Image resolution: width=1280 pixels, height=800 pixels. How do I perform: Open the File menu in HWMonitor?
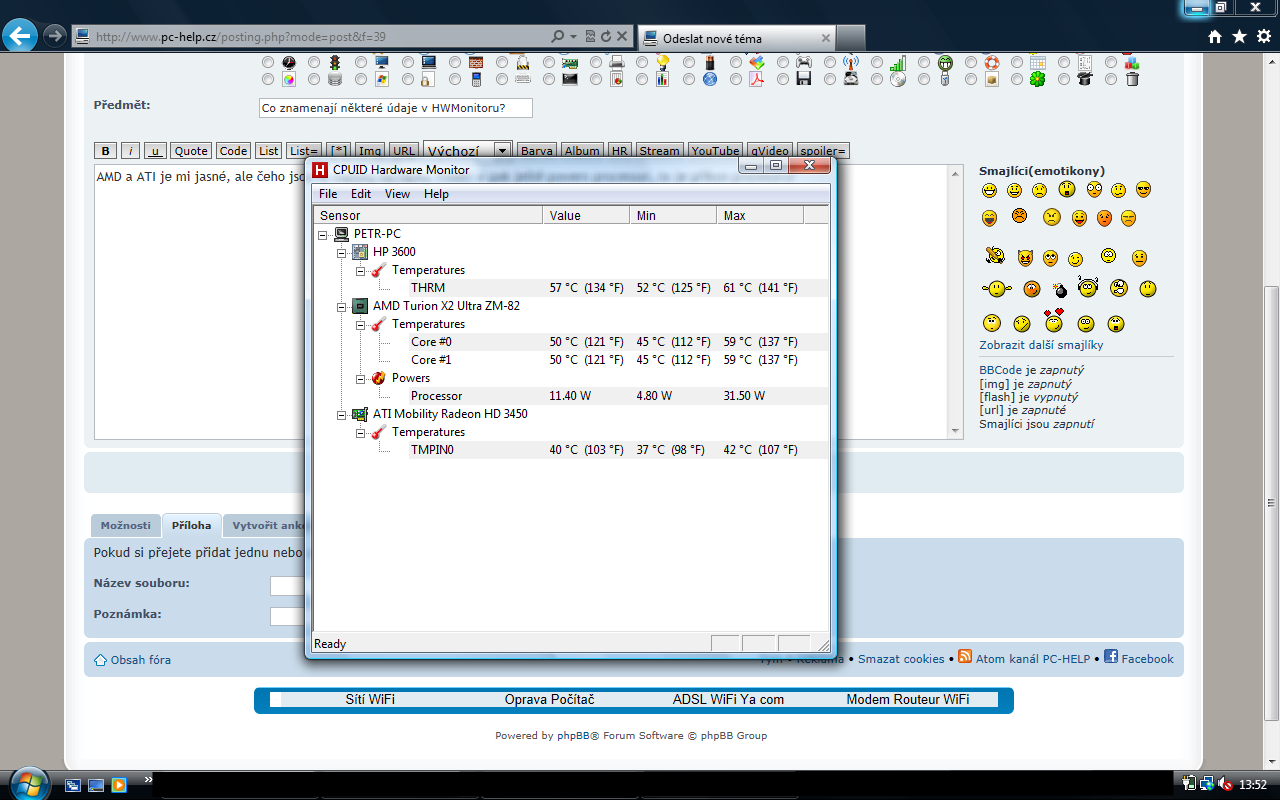tap(327, 194)
